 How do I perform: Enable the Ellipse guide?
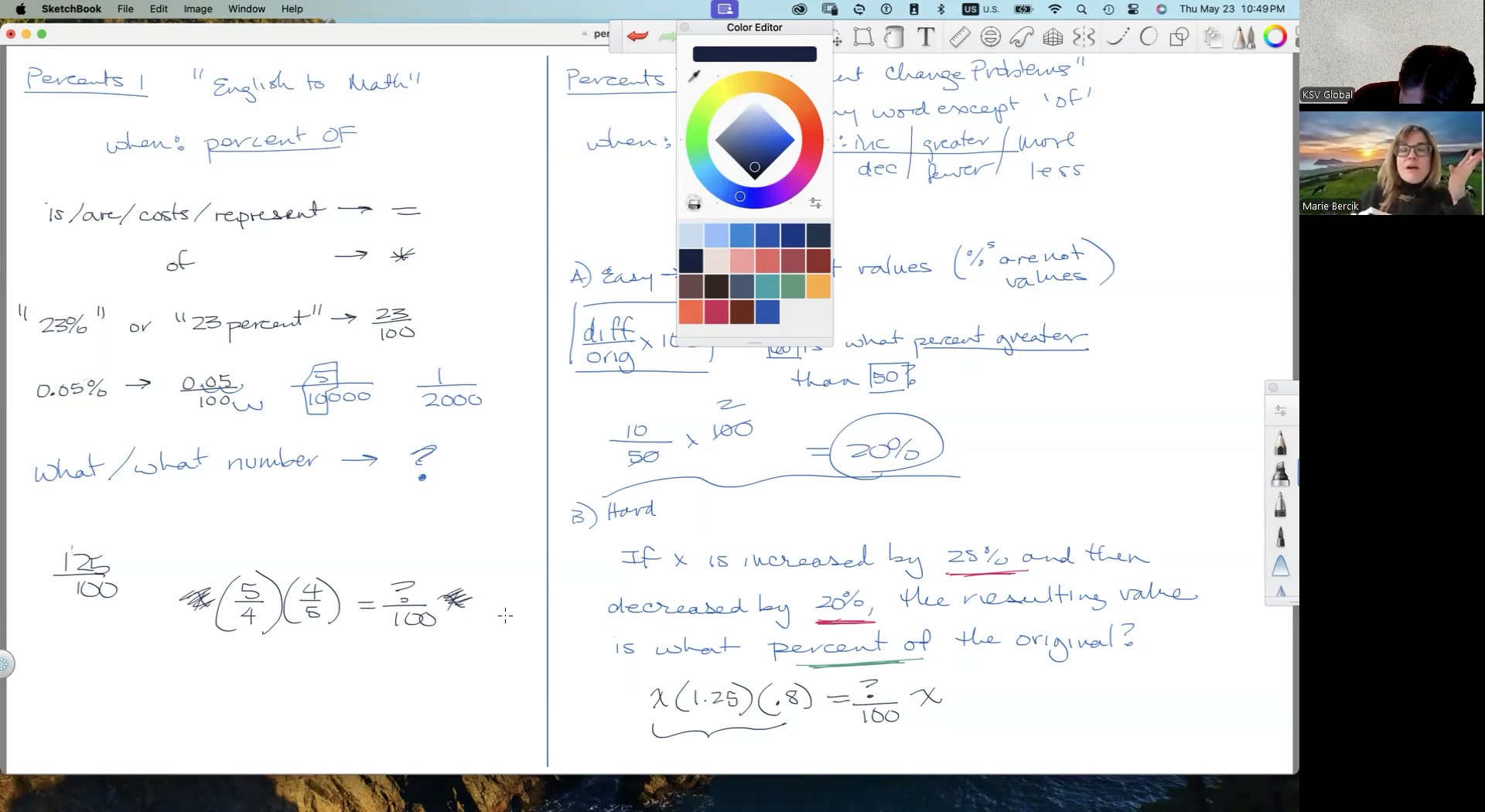point(990,36)
